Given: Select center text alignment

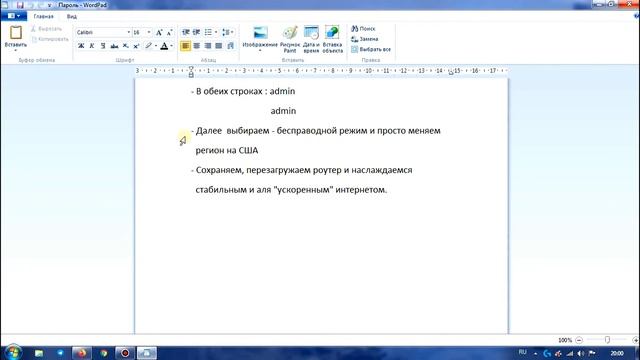Looking at the screenshot, I should click(197, 46).
